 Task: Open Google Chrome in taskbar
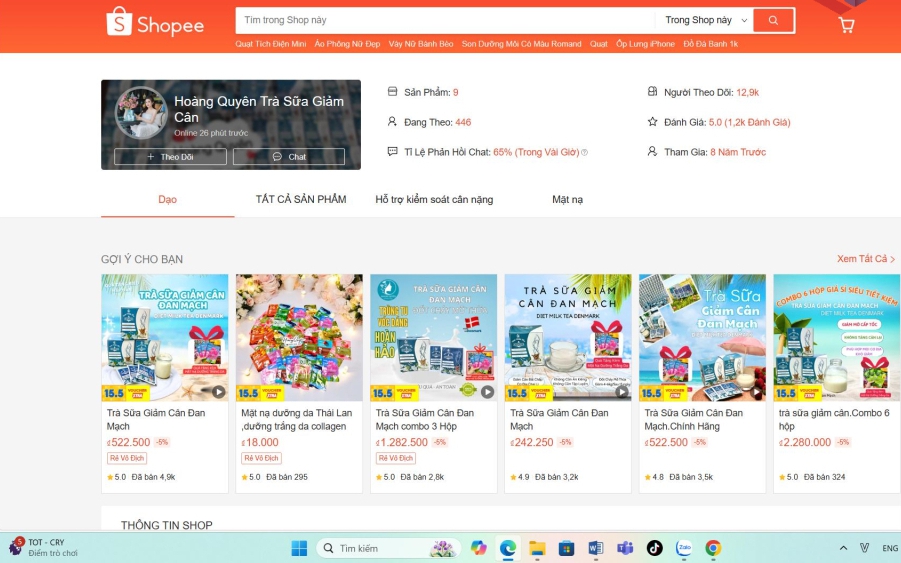pyautogui.click(x=713, y=548)
